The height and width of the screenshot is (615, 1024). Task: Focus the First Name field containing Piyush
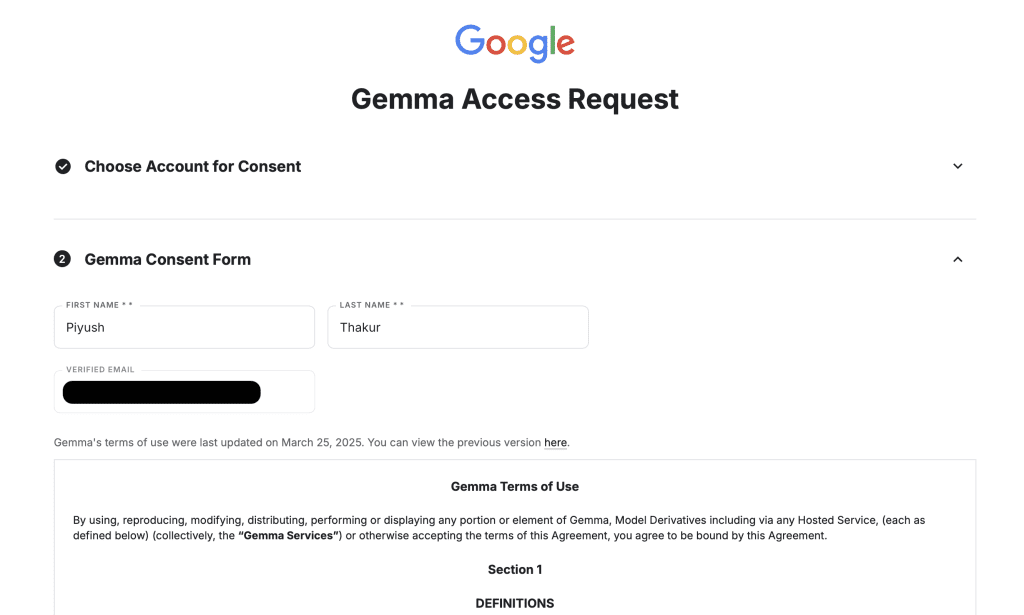click(x=184, y=327)
